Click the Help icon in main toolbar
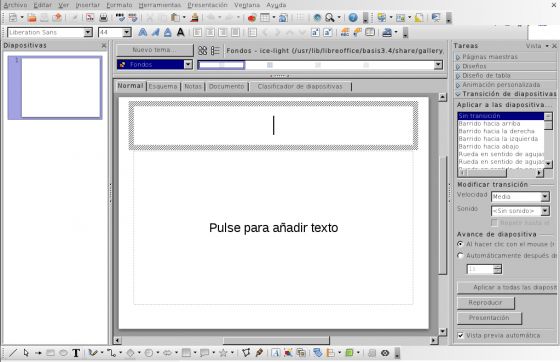 click(x=353, y=17)
